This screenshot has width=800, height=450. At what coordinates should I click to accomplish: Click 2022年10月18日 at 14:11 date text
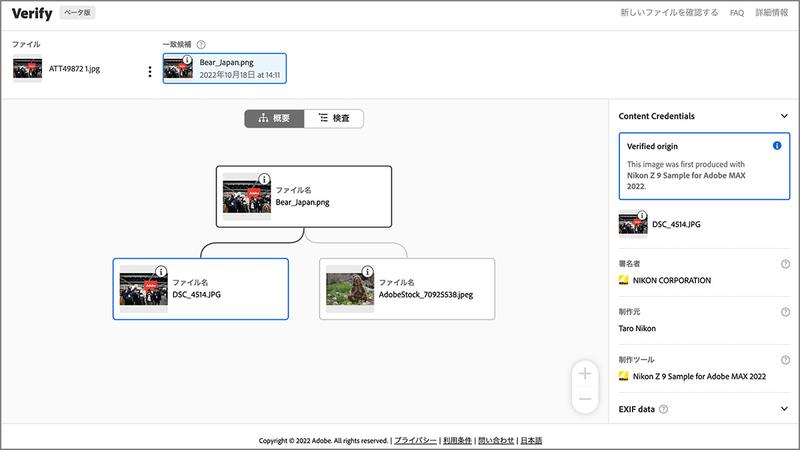coord(239,75)
